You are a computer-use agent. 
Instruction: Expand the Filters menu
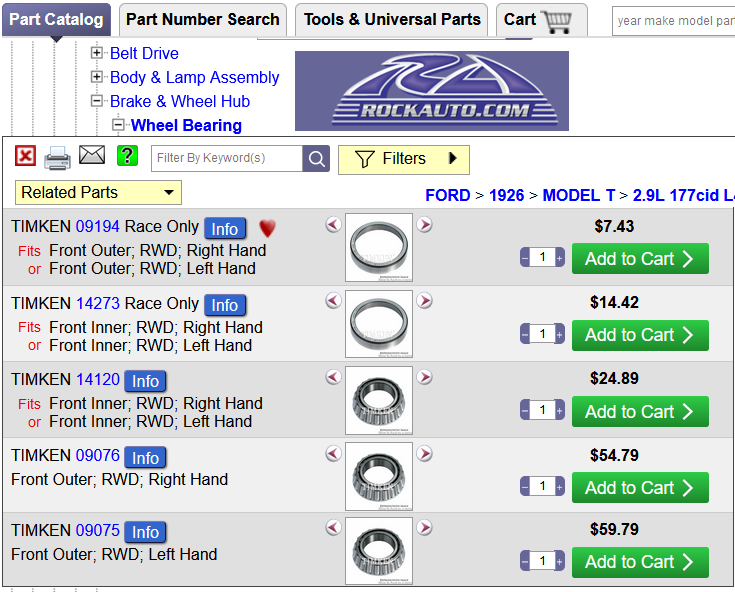click(403, 159)
